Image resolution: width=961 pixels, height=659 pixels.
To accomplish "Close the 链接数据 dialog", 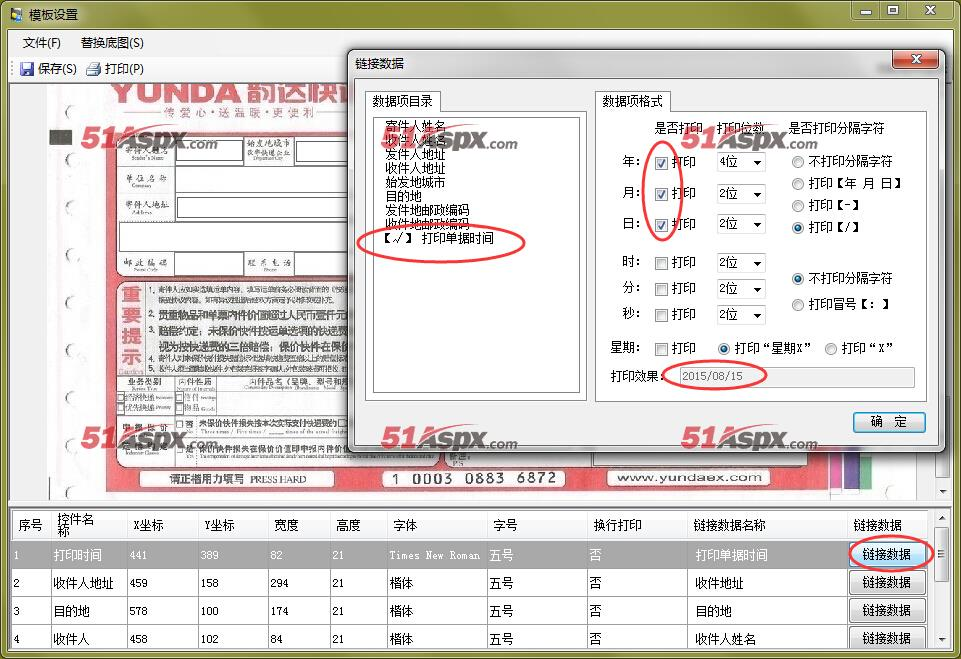I will tap(916, 59).
